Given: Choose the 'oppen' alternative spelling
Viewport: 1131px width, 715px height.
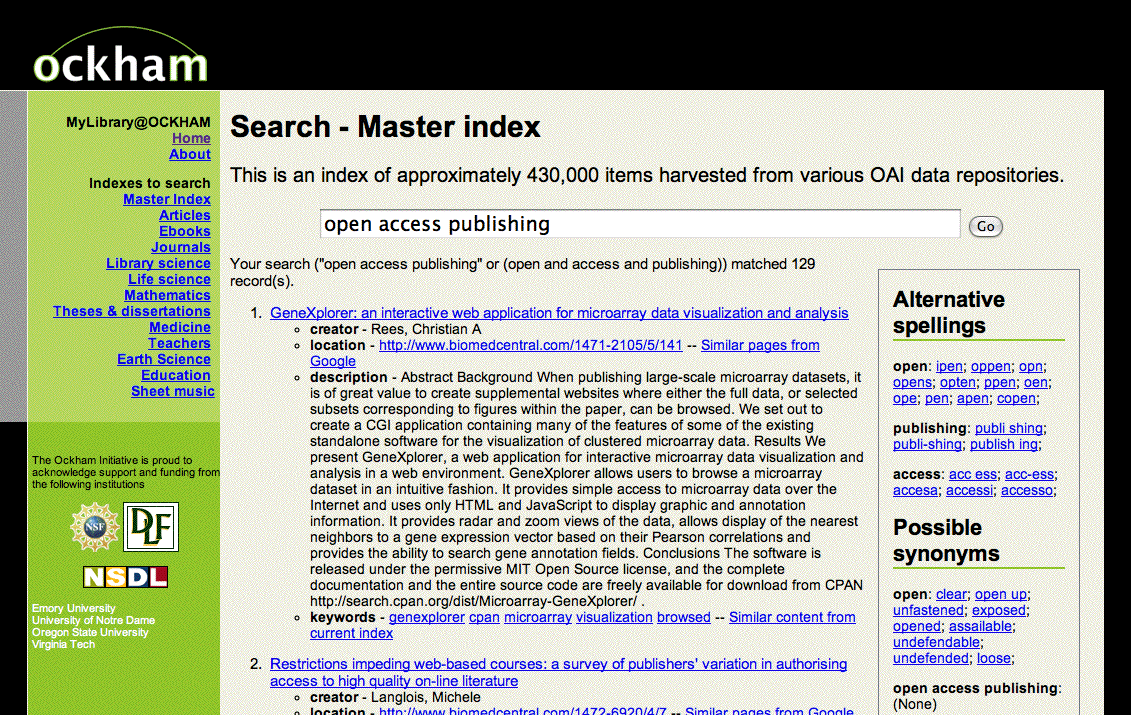Looking at the screenshot, I should 990,367.
